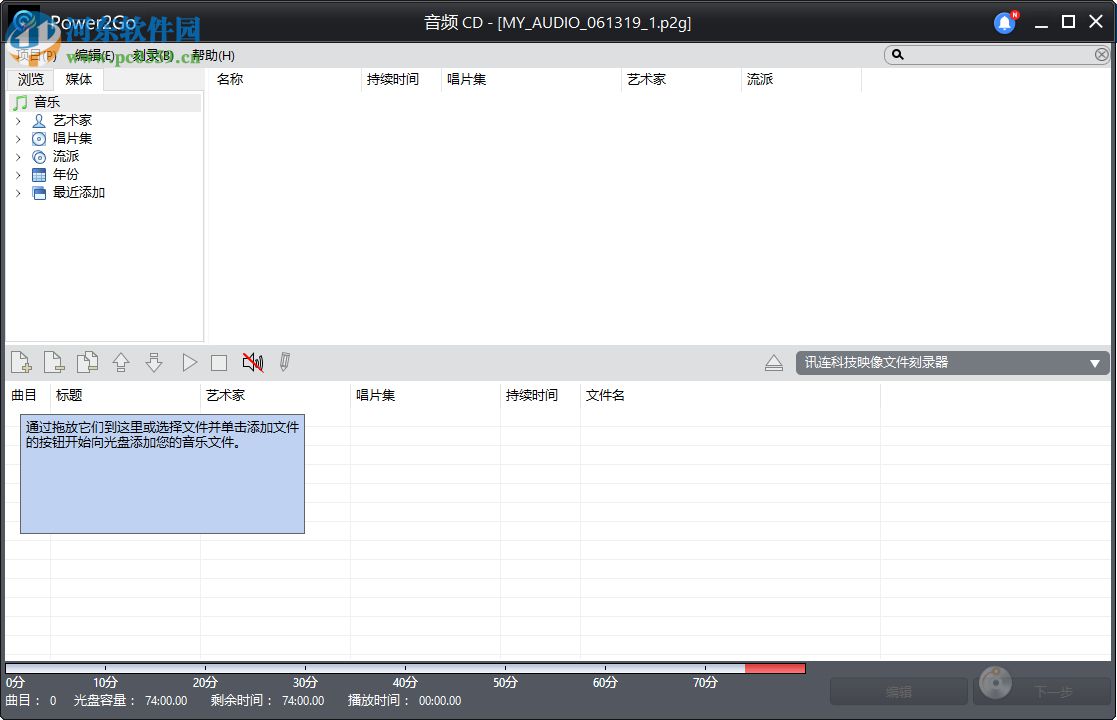Click the move track down arrow icon
This screenshot has width=1117, height=720.
coord(153,362)
